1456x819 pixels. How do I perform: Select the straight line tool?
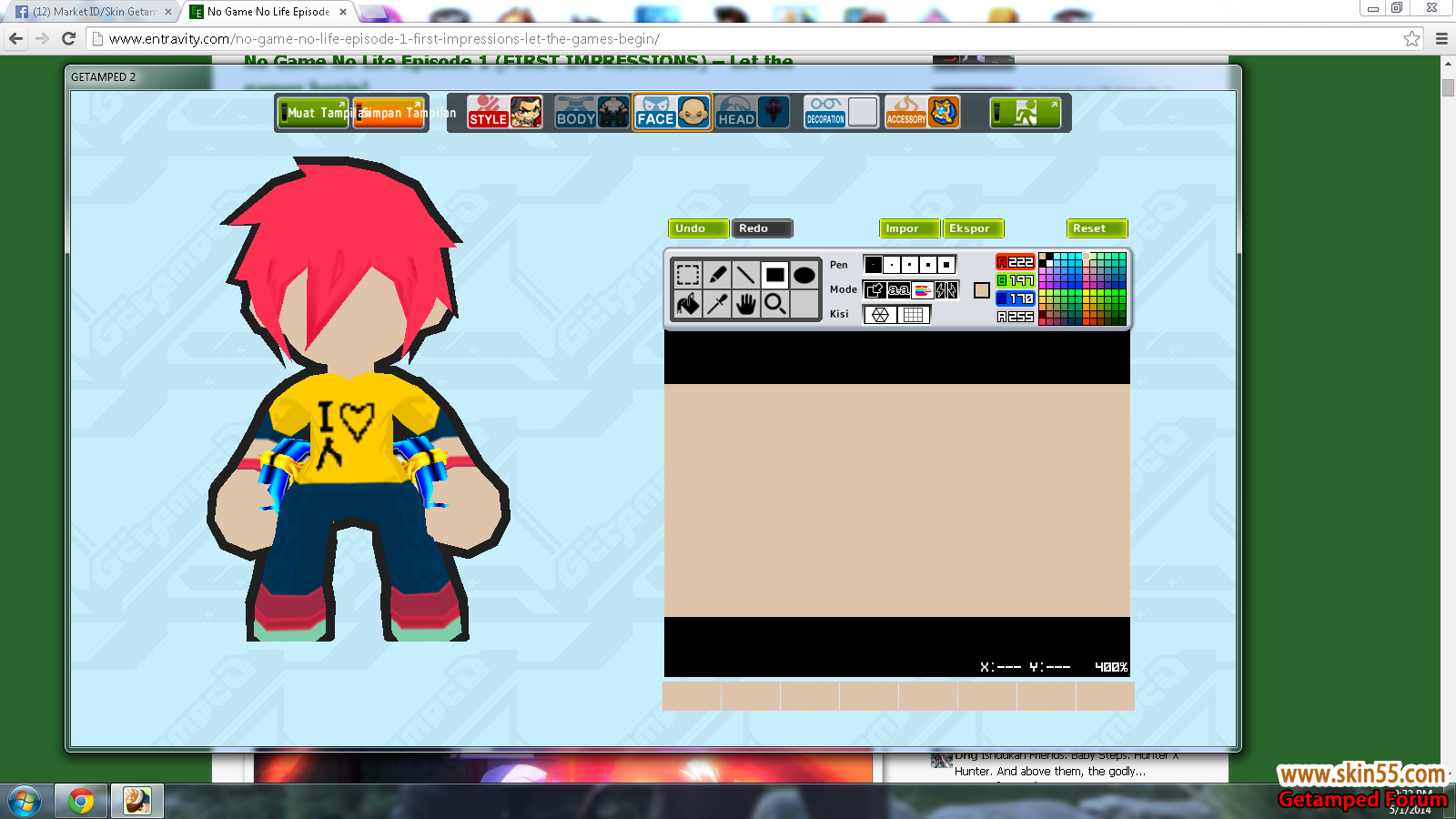click(x=746, y=275)
